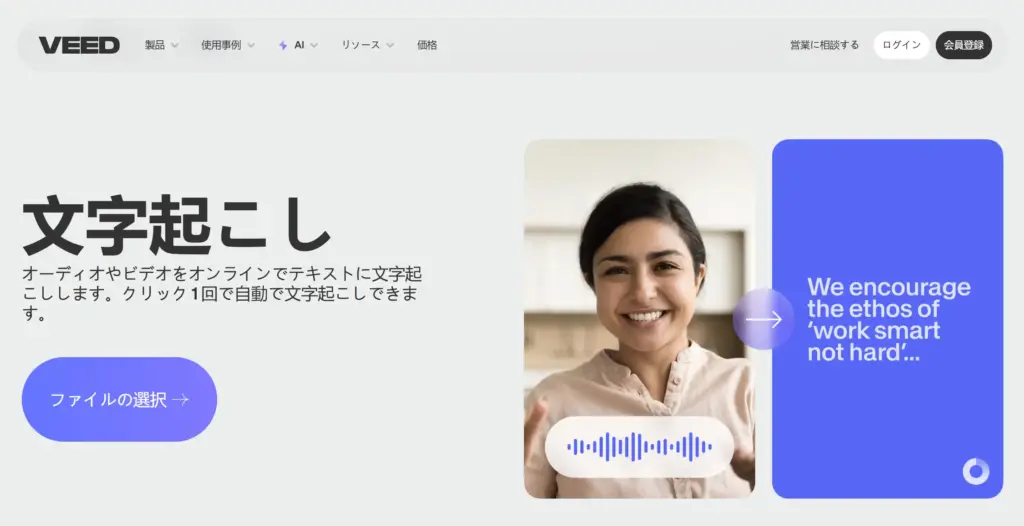
Task: Click the ファイルの選択 button label
Action: coord(108,400)
